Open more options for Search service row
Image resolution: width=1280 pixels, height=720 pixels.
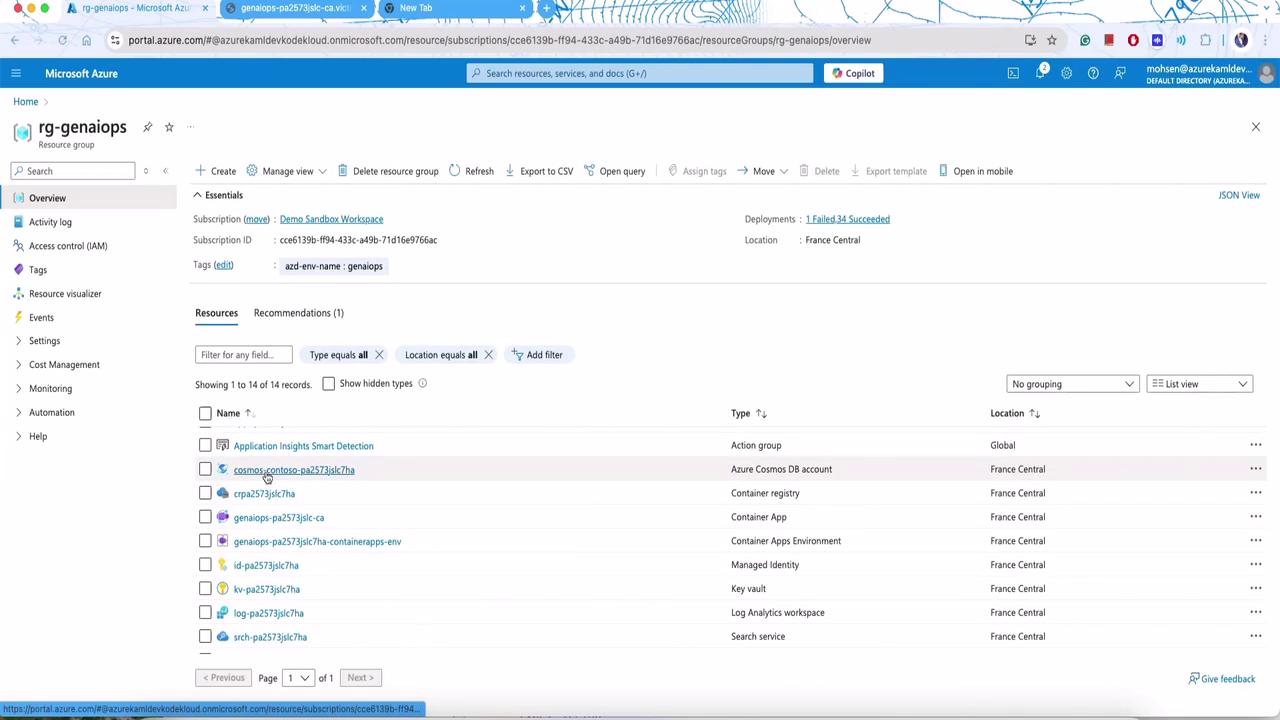(x=1256, y=637)
